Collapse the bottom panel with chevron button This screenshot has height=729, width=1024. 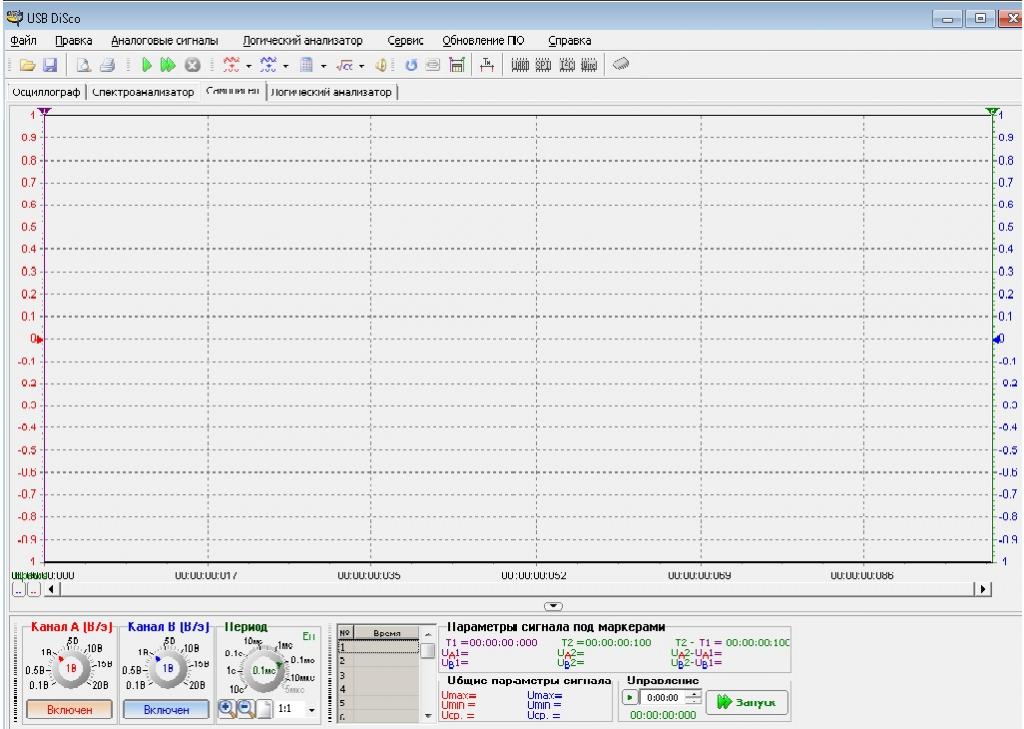point(552,606)
